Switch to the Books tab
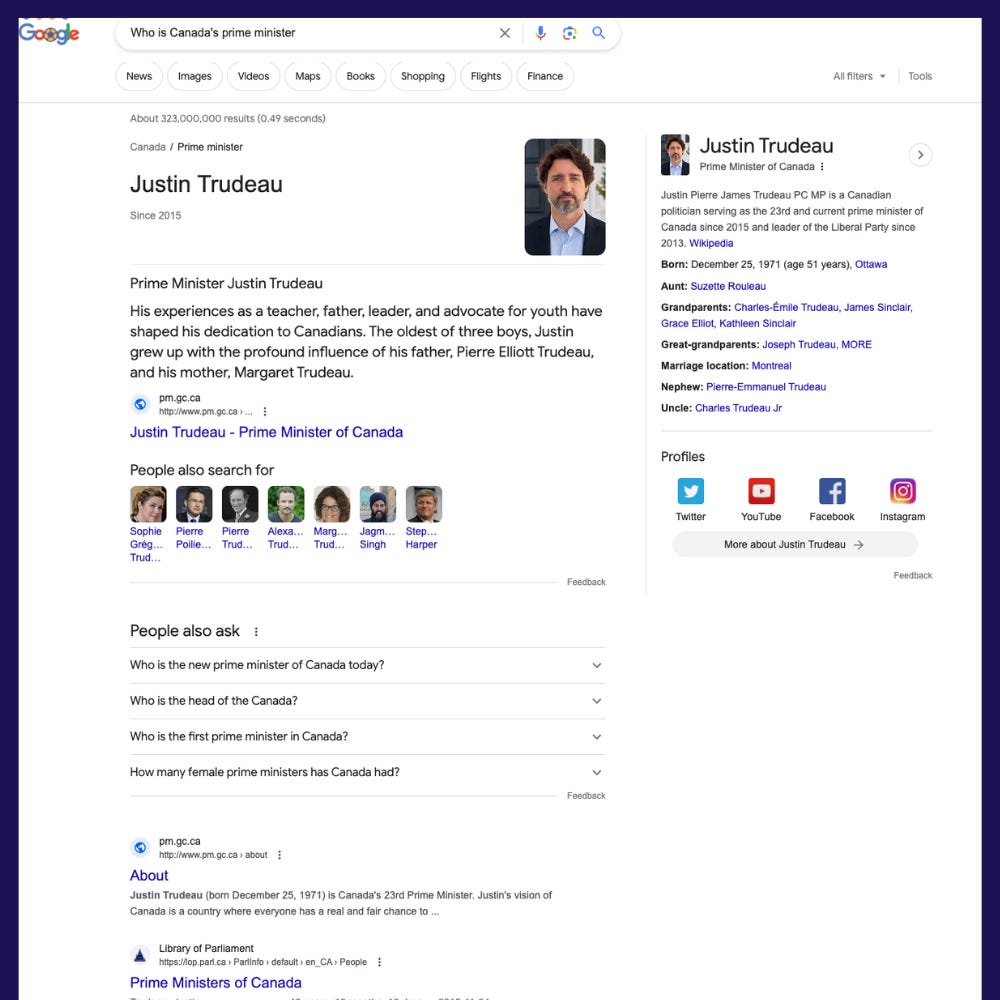Image resolution: width=1000 pixels, height=1000 pixels. click(x=360, y=77)
